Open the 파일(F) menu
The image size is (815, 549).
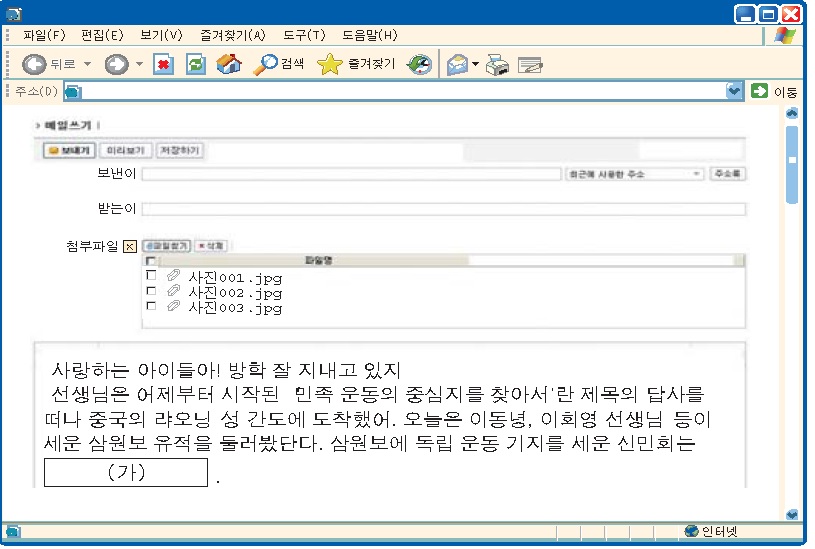click(x=44, y=35)
